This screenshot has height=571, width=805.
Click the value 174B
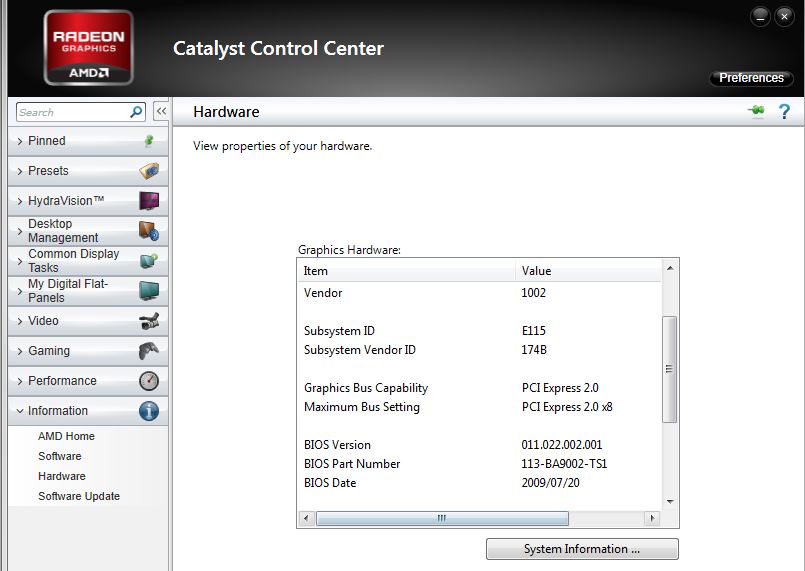tap(534, 350)
